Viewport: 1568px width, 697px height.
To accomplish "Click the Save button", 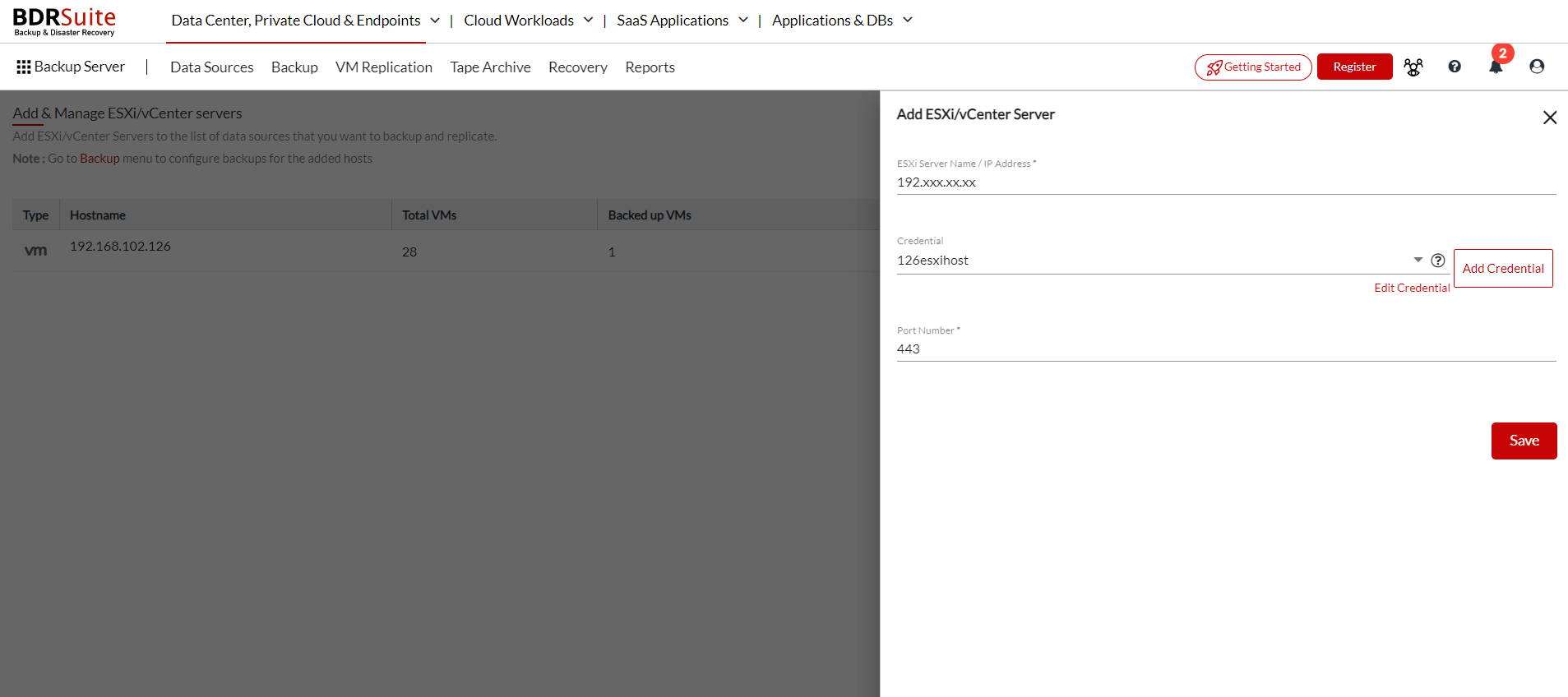I will pos(1524,441).
